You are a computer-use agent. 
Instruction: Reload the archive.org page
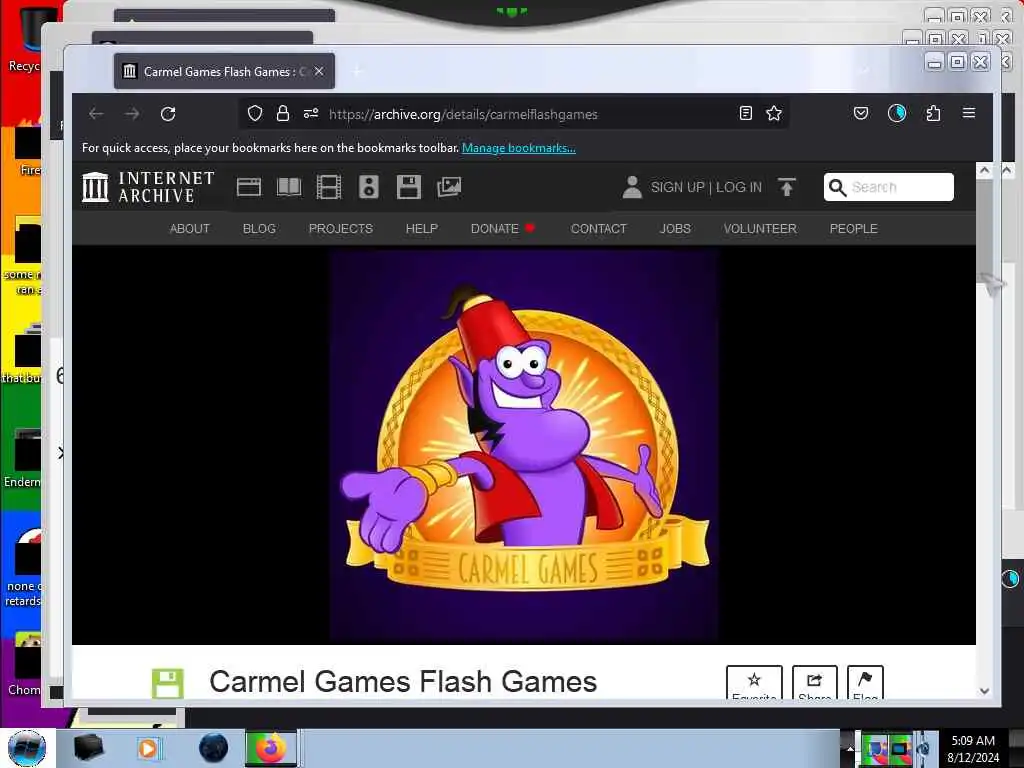coord(168,114)
